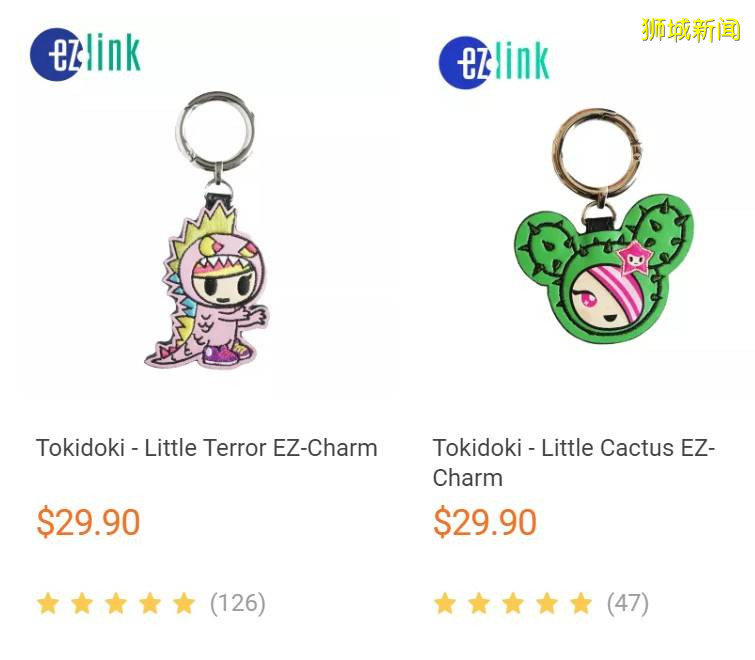Click the right EZ-Link logo

494,63
